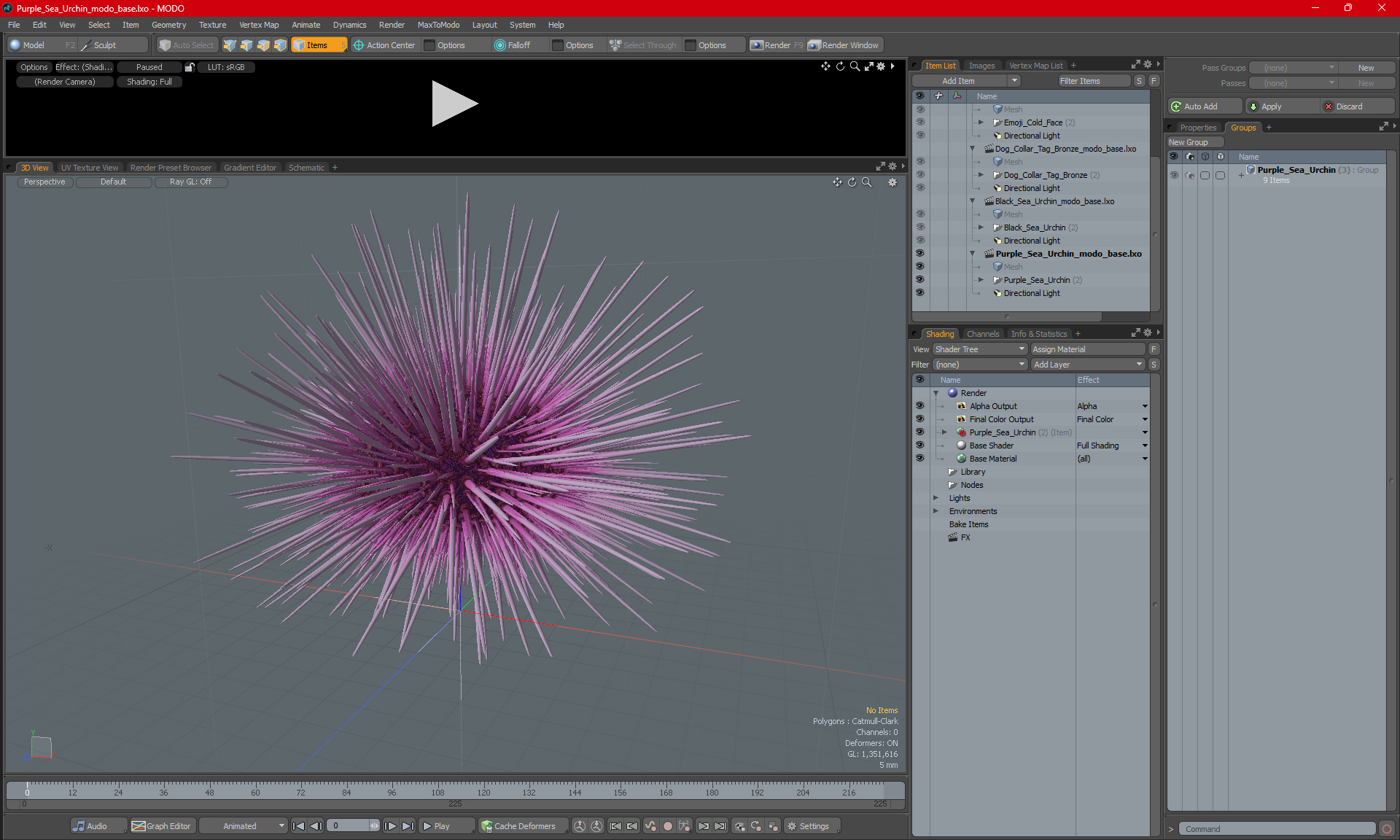Open preview viewport gear settings
The image size is (1400, 840).
pos(881,66)
